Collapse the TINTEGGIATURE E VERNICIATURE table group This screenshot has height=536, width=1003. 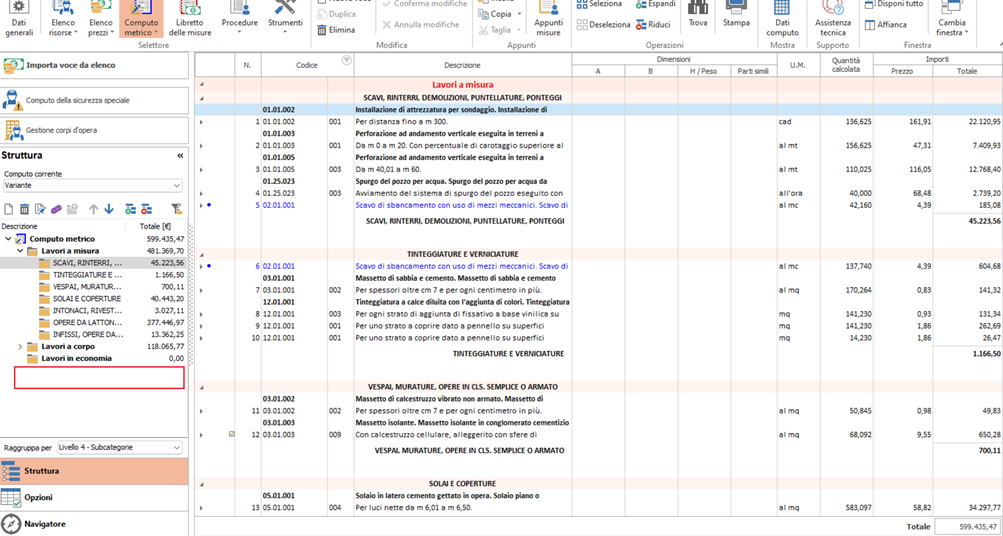202,254
